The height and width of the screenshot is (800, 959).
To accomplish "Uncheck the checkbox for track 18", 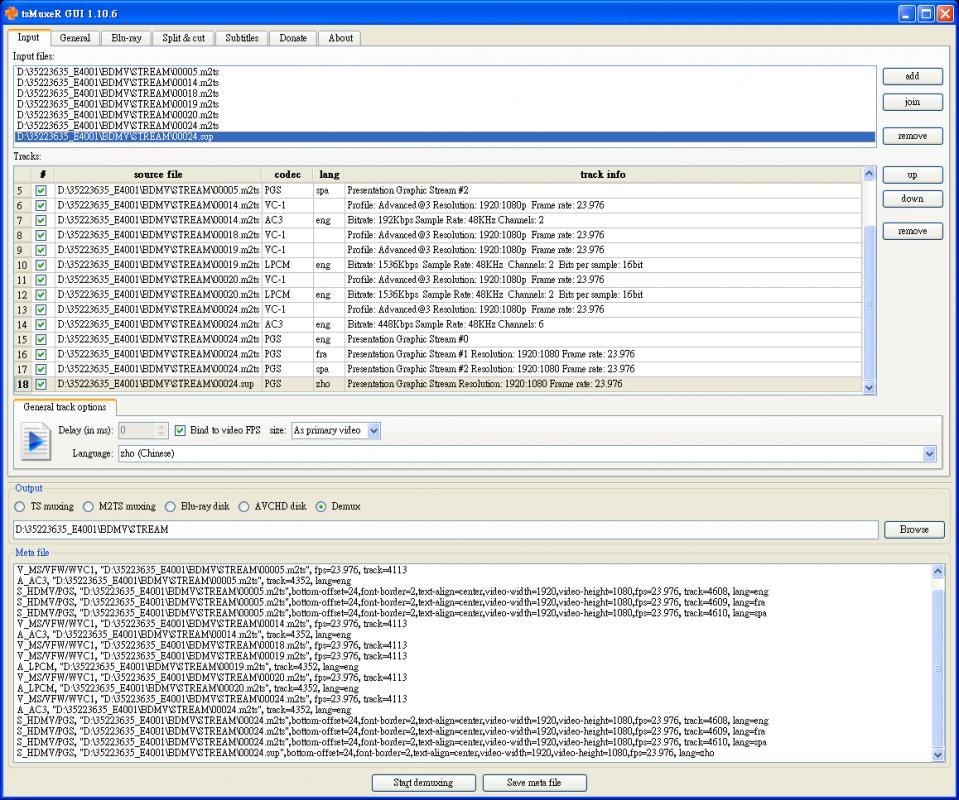I will (x=40, y=384).
